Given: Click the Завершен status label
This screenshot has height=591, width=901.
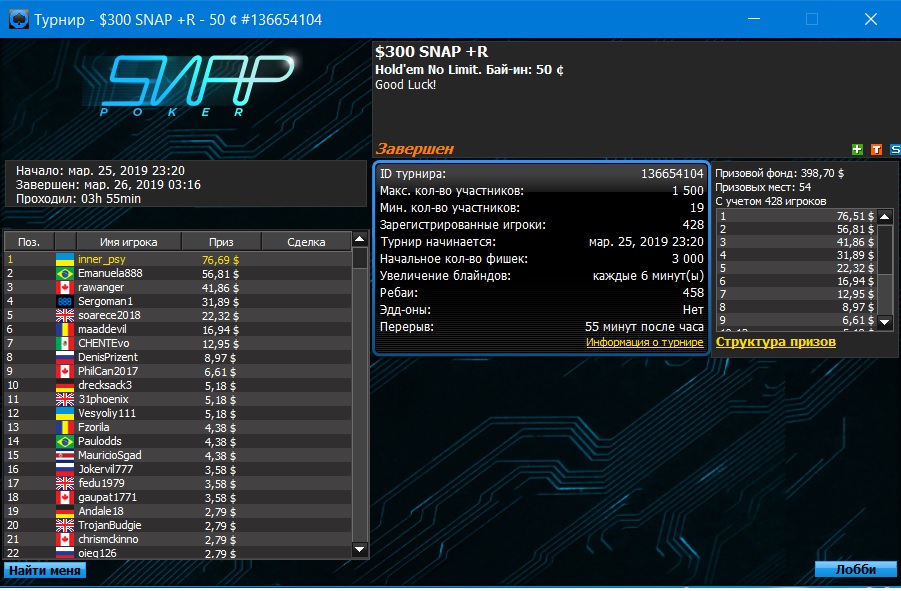Looking at the screenshot, I should coord(414,149).
